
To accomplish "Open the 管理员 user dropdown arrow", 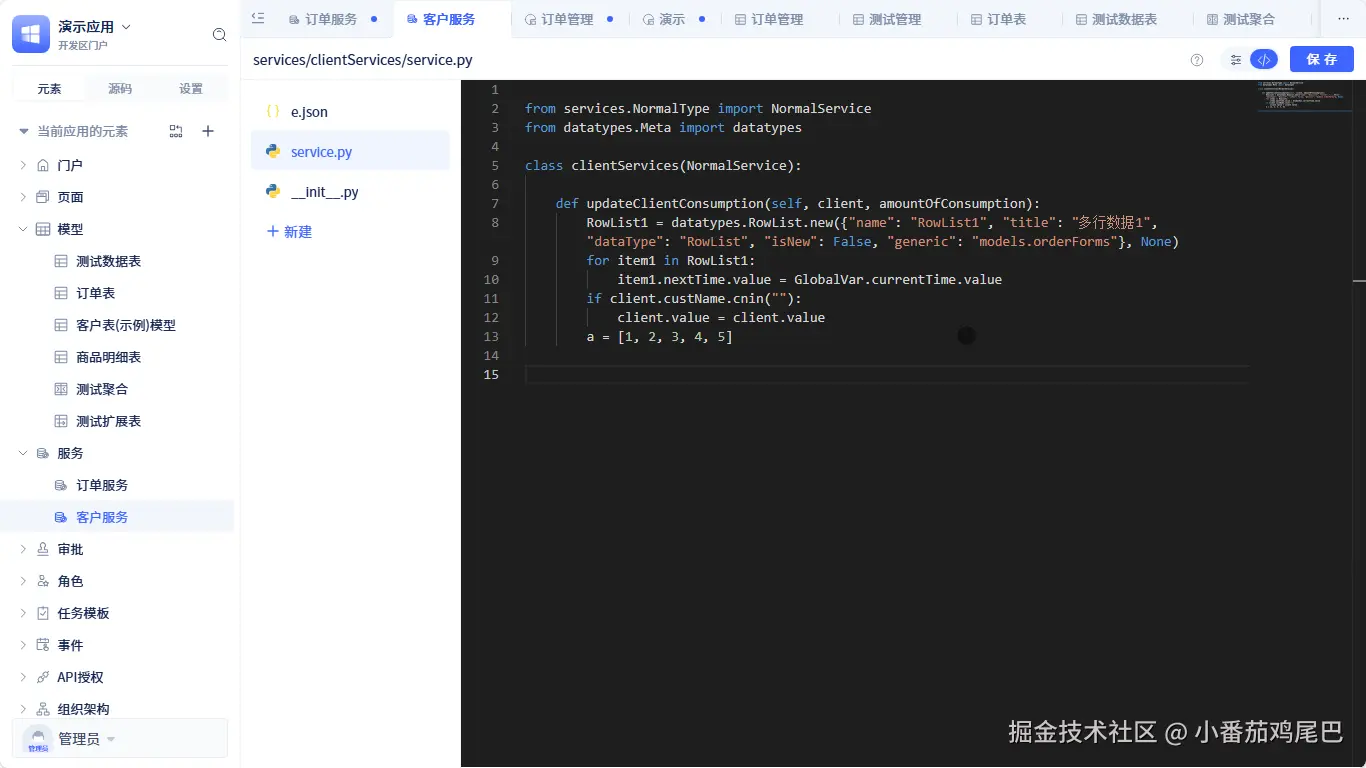I will (x=111, y=740).
